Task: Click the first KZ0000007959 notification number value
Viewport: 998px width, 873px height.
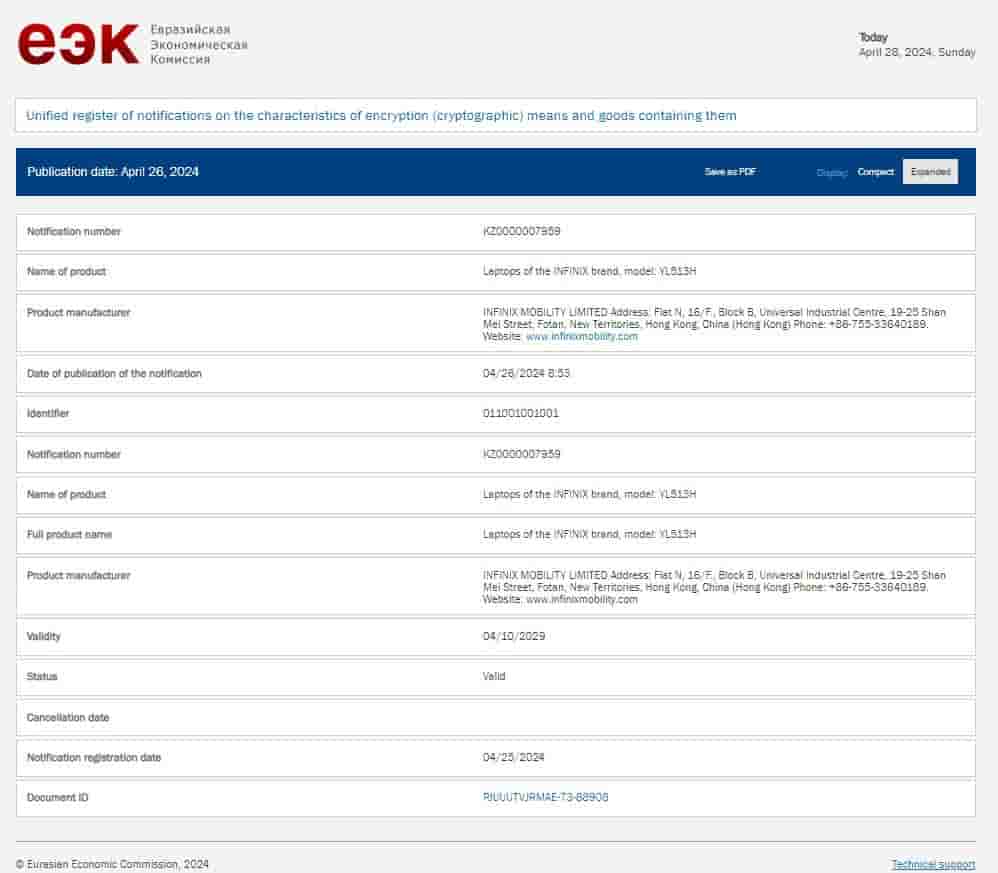Action: point(521,232)
